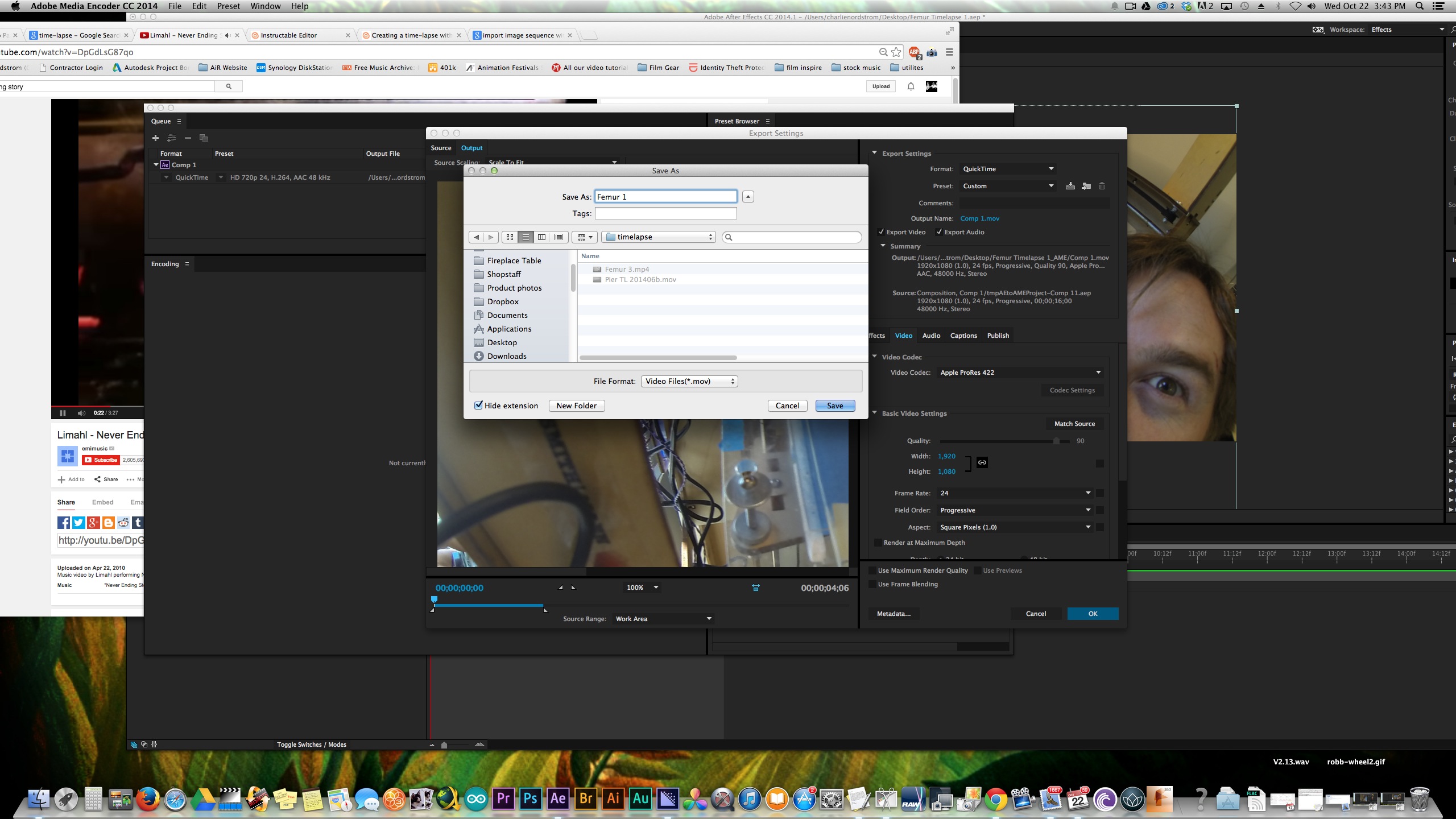
Task: Adjust Quality slider handle
Action: click(1056, 441)
